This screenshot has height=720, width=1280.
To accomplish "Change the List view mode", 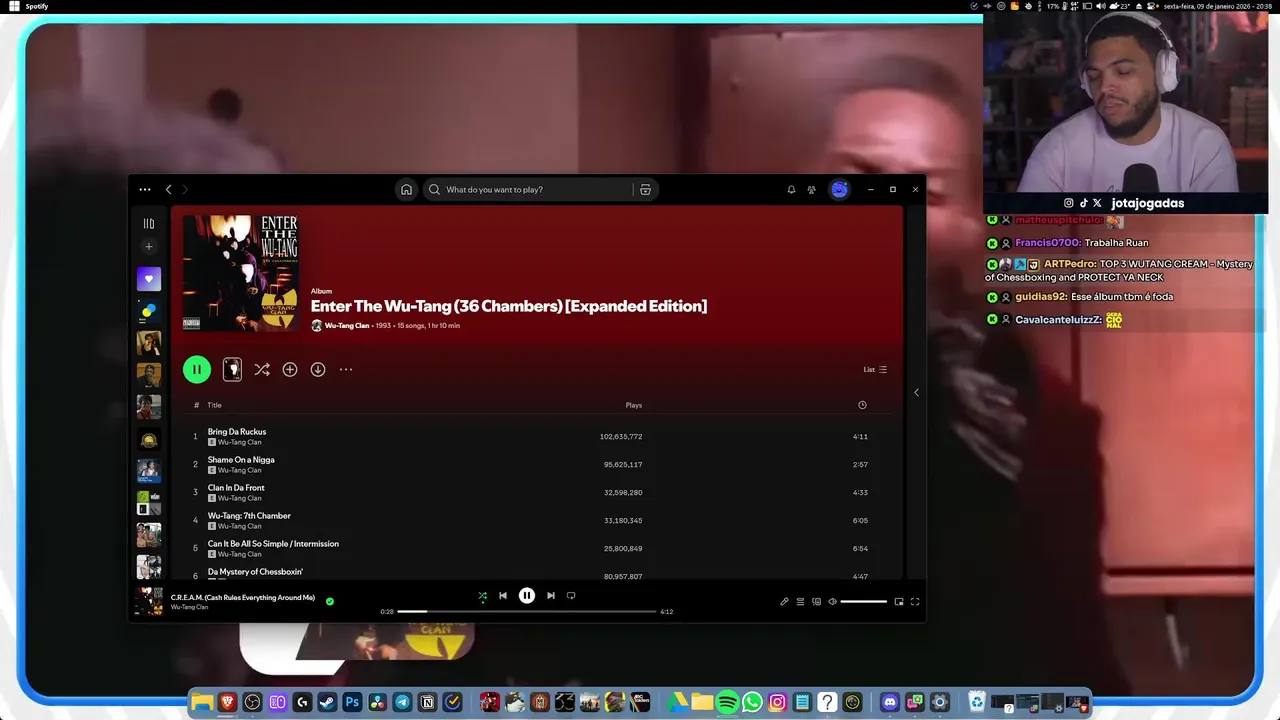I will tap(875, 369).
